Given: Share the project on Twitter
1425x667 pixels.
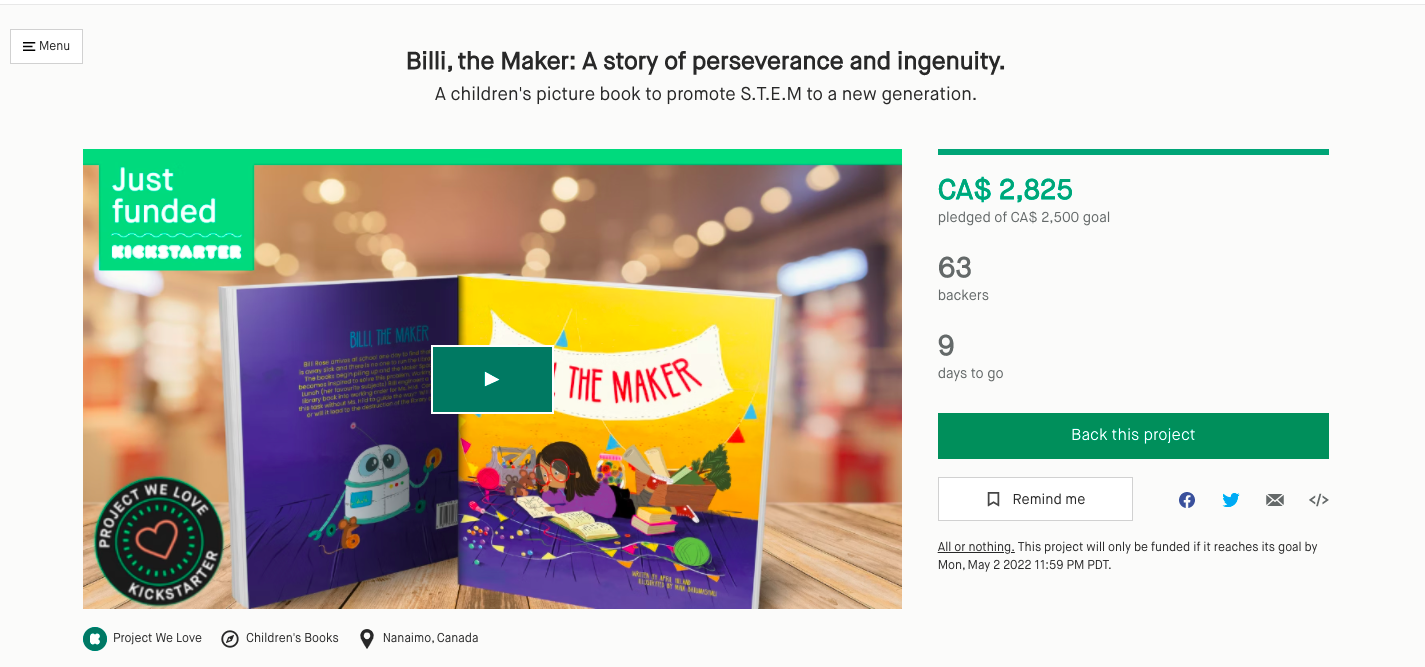Looking at the screenshot, I should pos(1230,499).
